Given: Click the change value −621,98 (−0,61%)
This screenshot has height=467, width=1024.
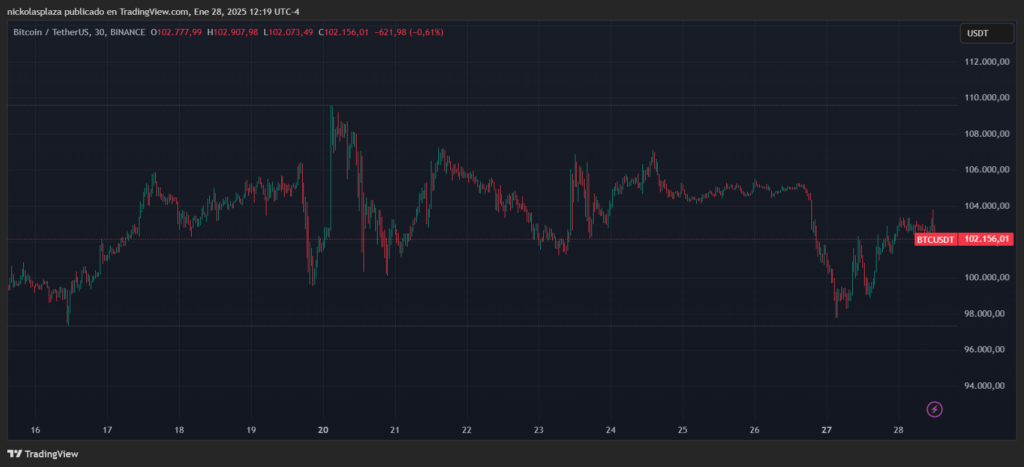Looking at the screenshot, I should click(x=408, y=32).
